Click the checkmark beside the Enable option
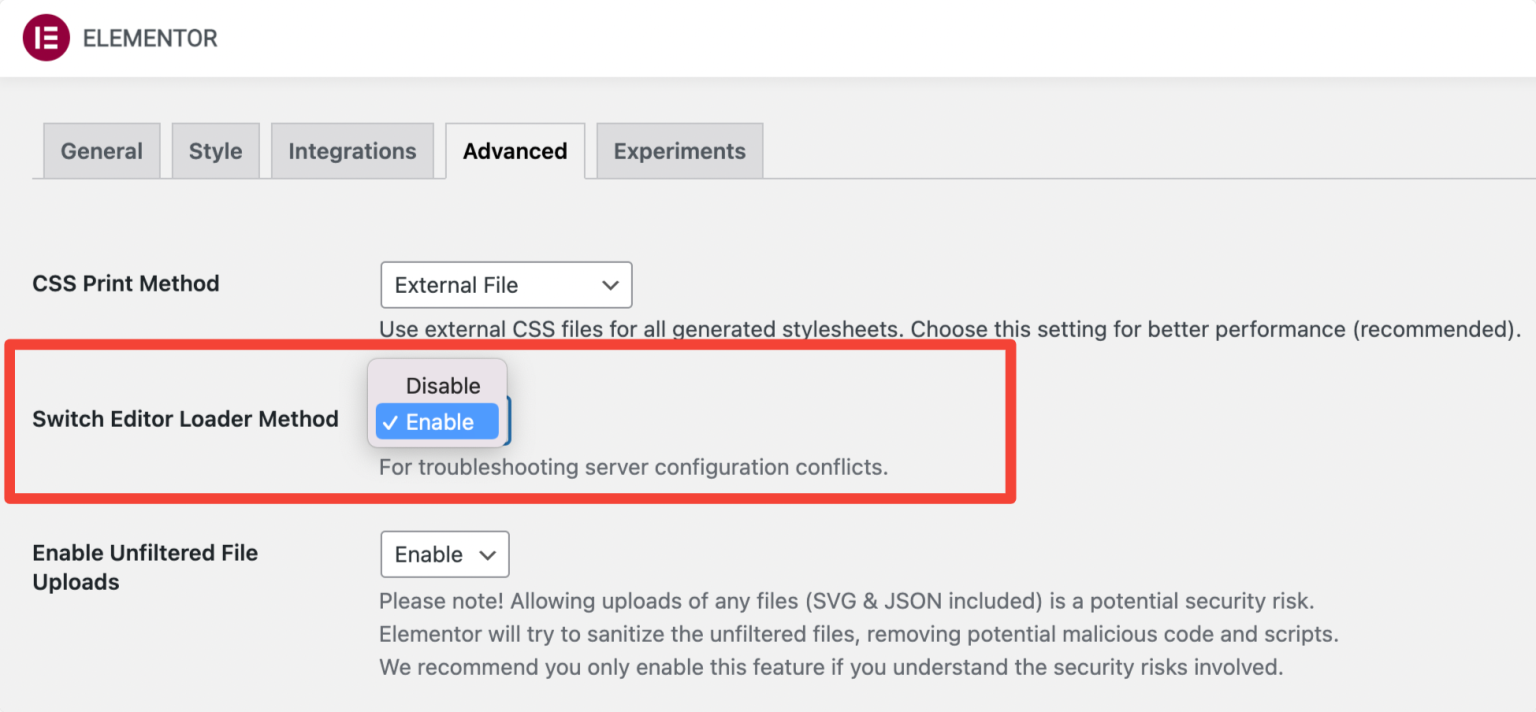This screenshot has width=1536, height=712. (390, 422)
